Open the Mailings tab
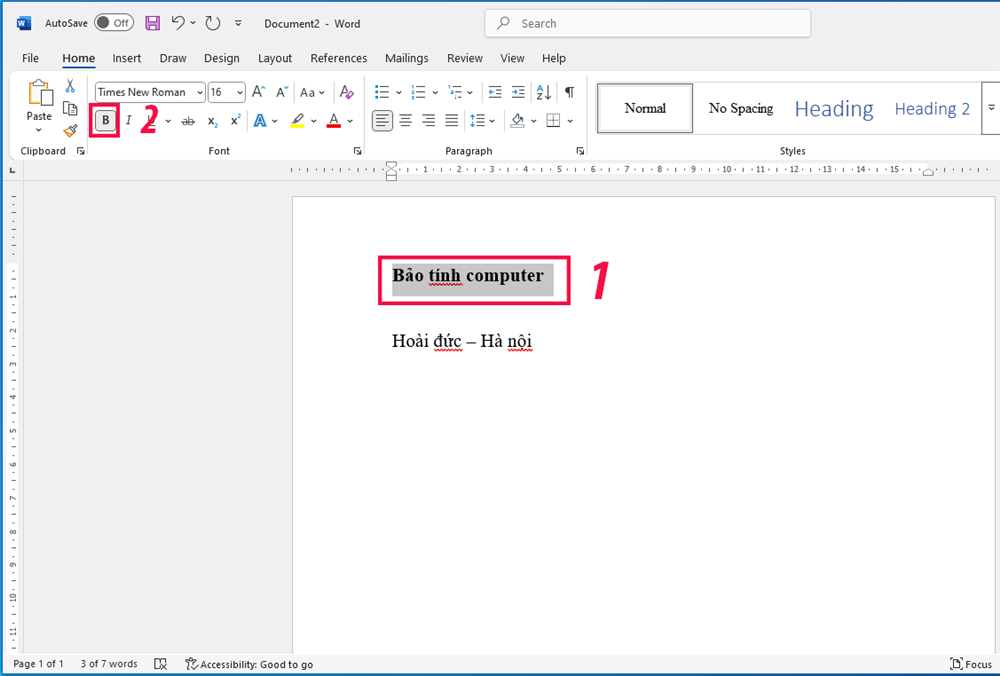This screenshot has height=676, width=1000. [406, 58]
